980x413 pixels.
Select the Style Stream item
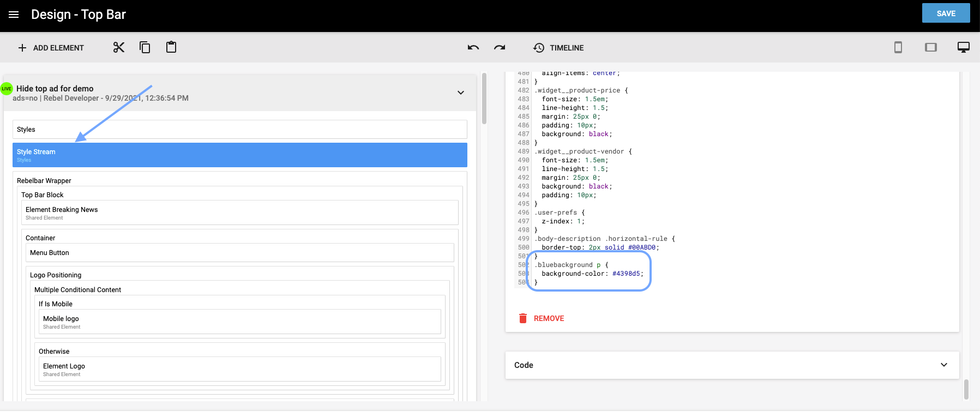point(239,155)
